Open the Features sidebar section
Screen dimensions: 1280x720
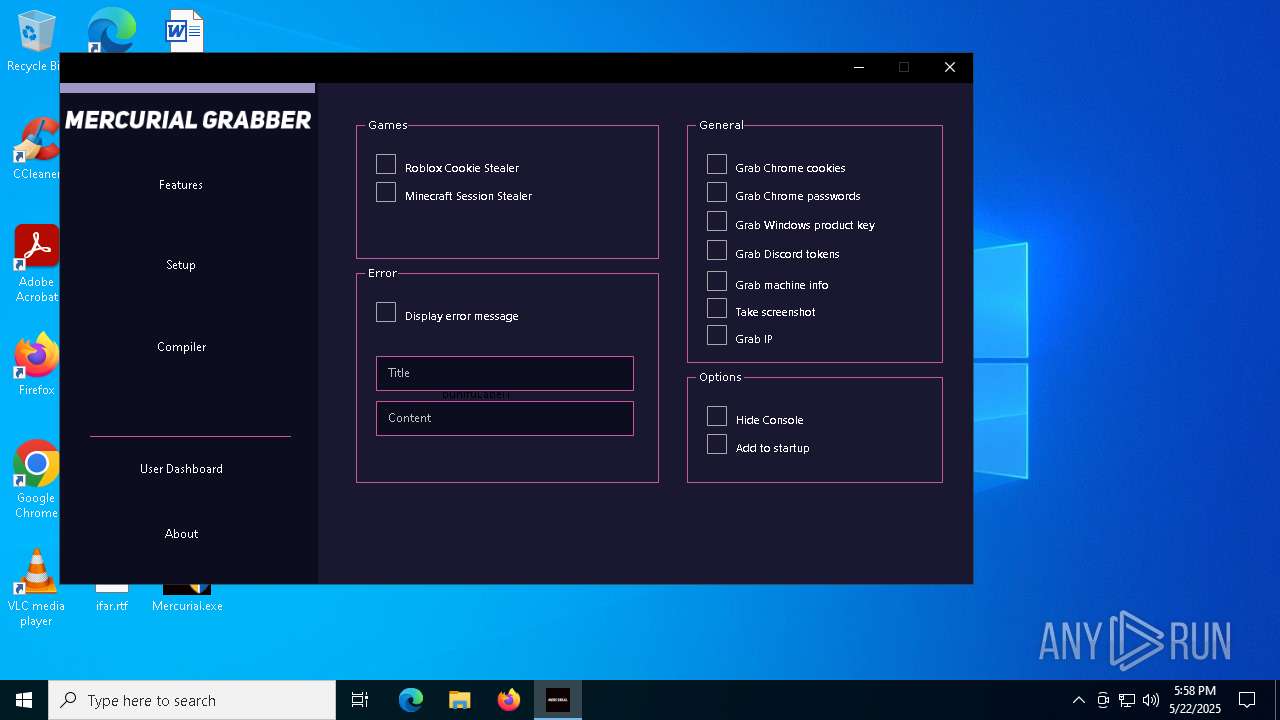tap(181, 185)
